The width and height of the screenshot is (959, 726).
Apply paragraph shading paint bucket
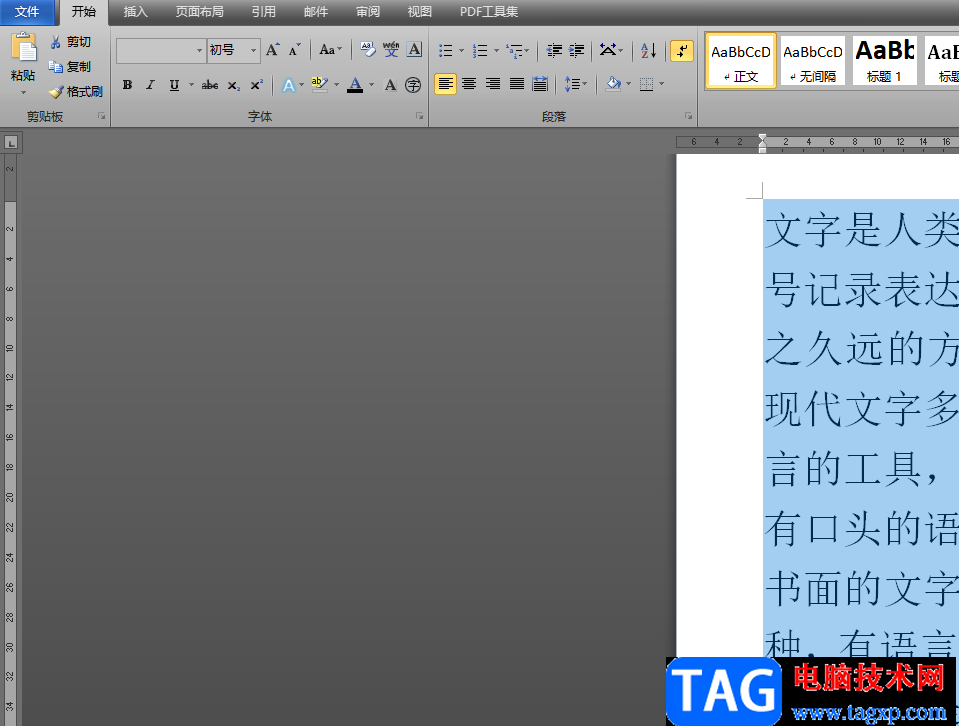pos(613,84)
